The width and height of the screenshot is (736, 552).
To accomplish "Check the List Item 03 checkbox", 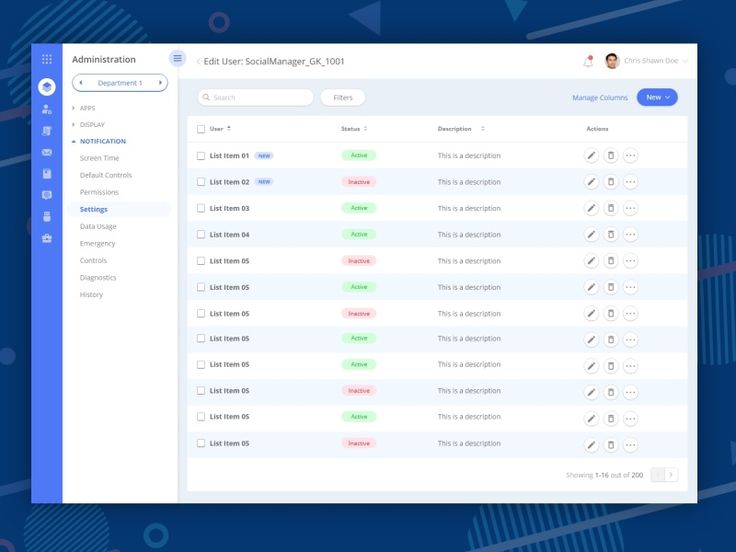I will [201, 208].
